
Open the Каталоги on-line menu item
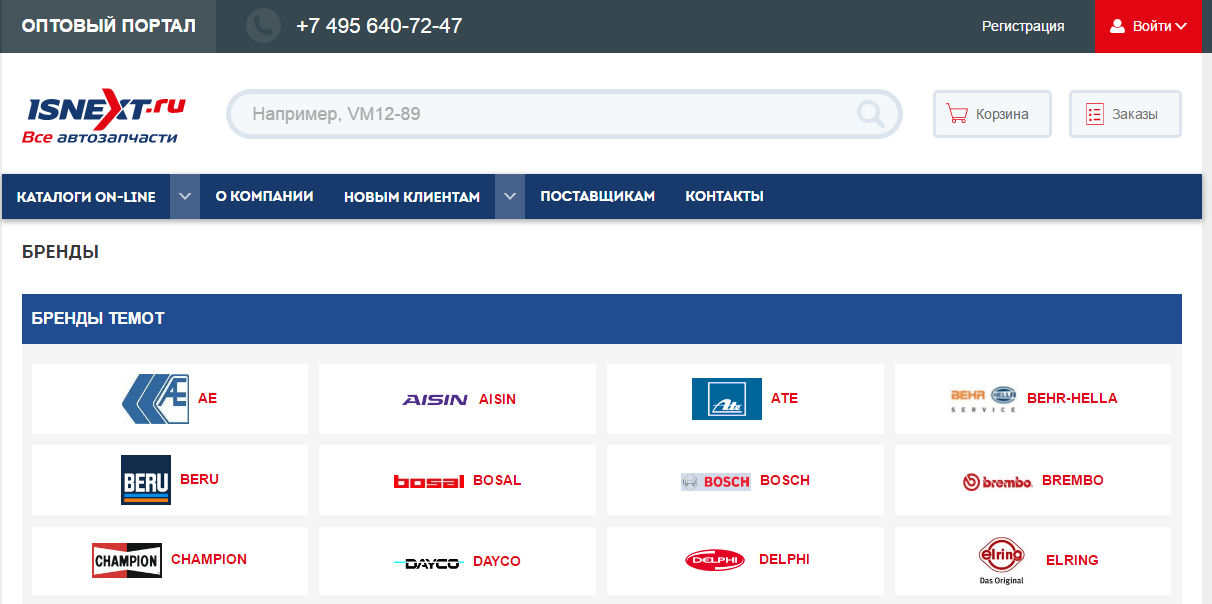click(x=86, y=197)
